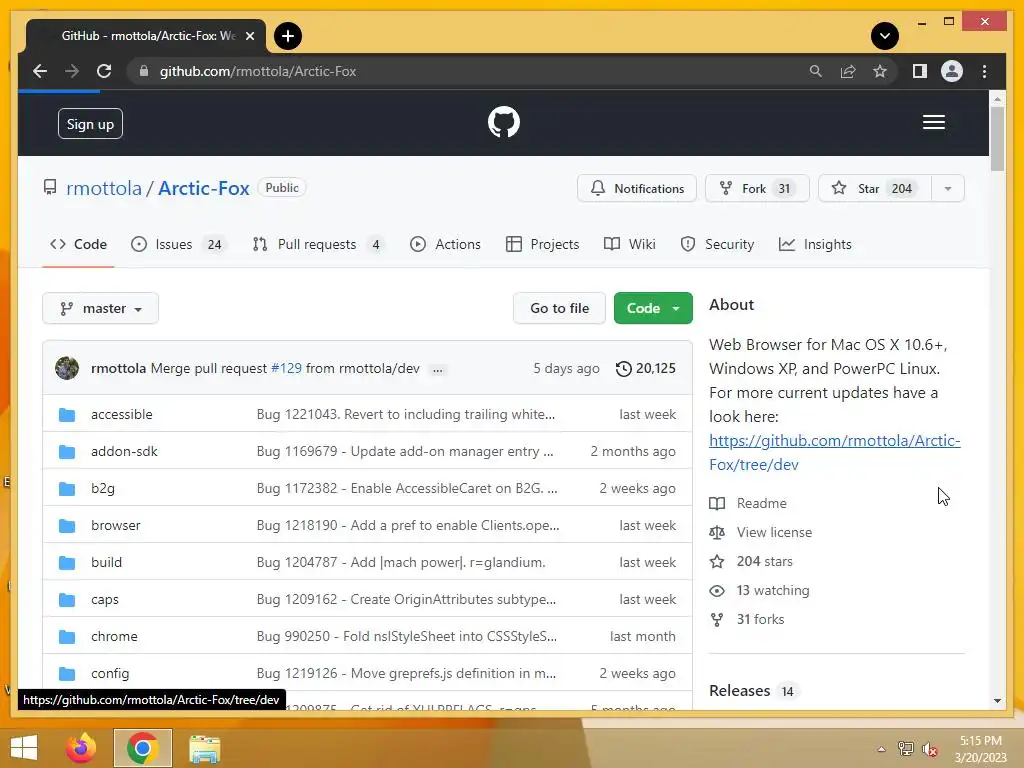1024x768 pixels.
Task: Open the Pull requests tab
Action: [x=318, y=244]
